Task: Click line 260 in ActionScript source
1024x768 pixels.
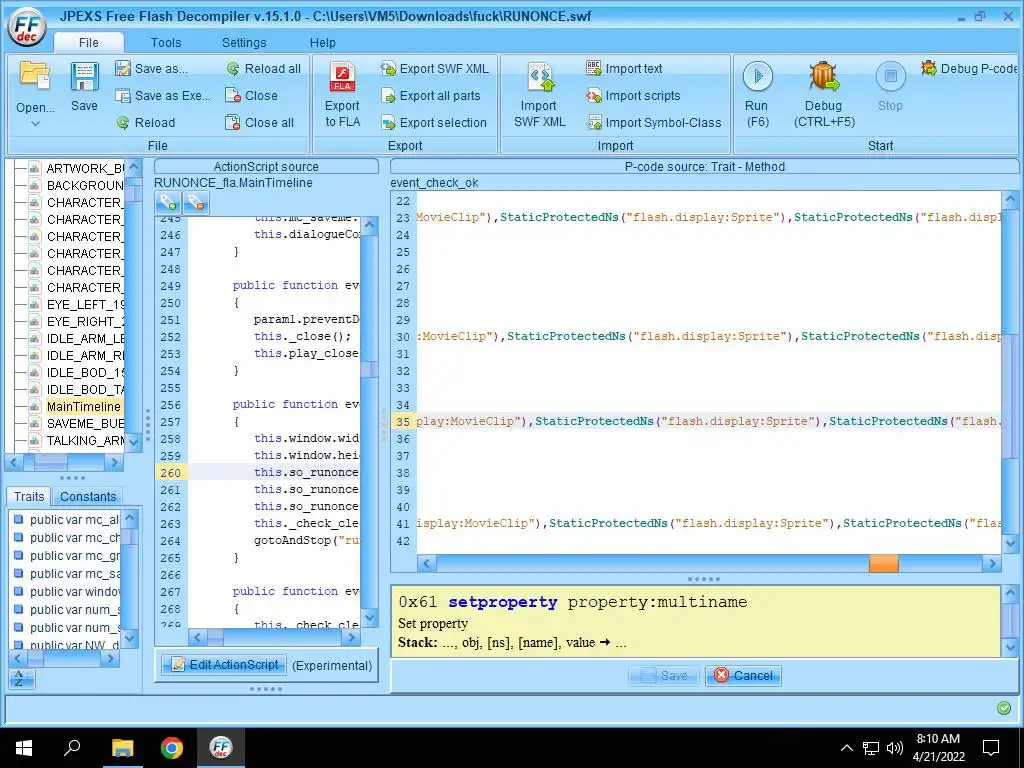Action: pyautogui.click(x=257, y=472)
